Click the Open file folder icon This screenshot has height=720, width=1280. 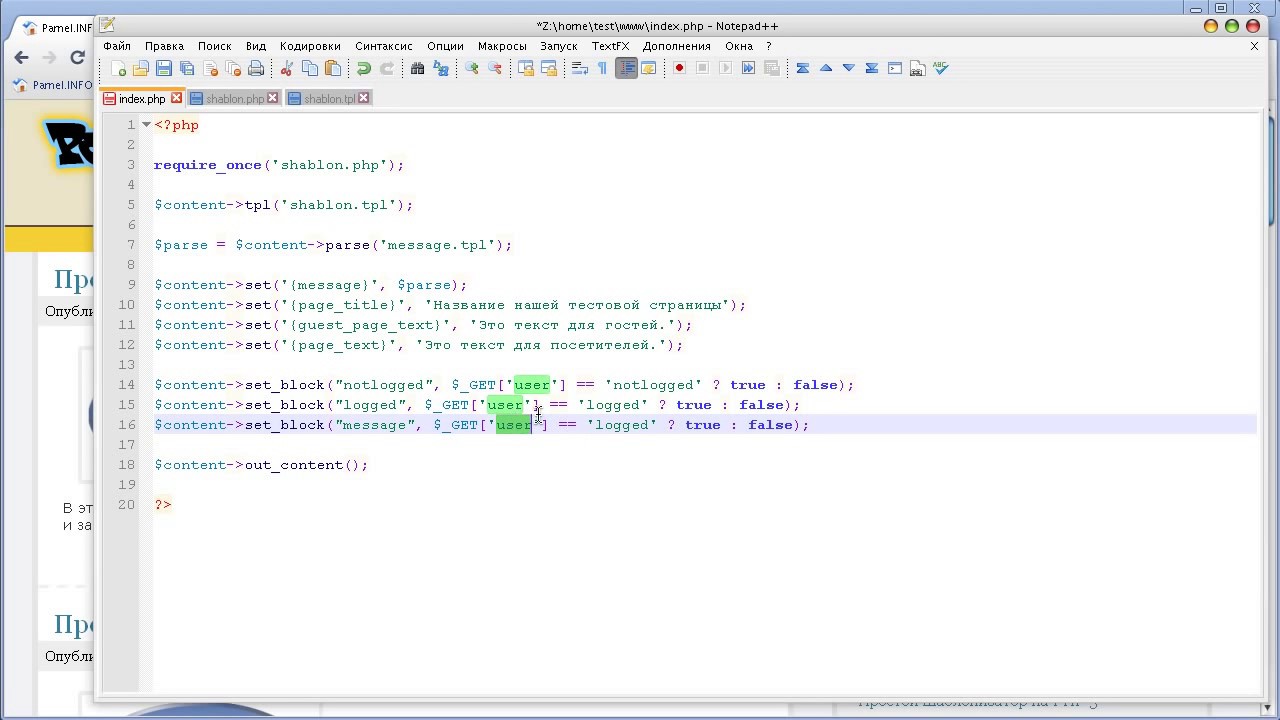point(141,68)
